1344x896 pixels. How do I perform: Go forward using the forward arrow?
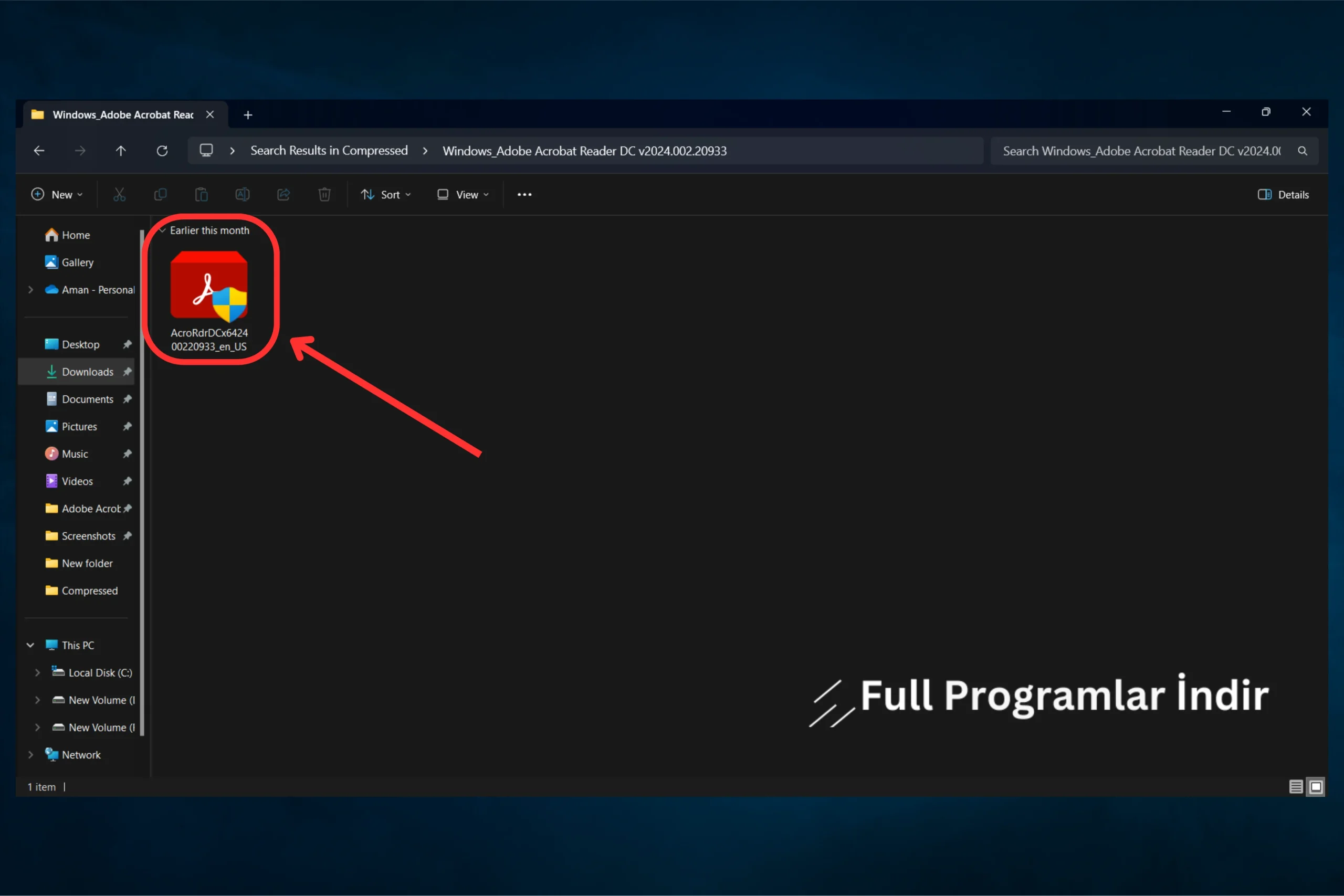click(x=80, y=151)
